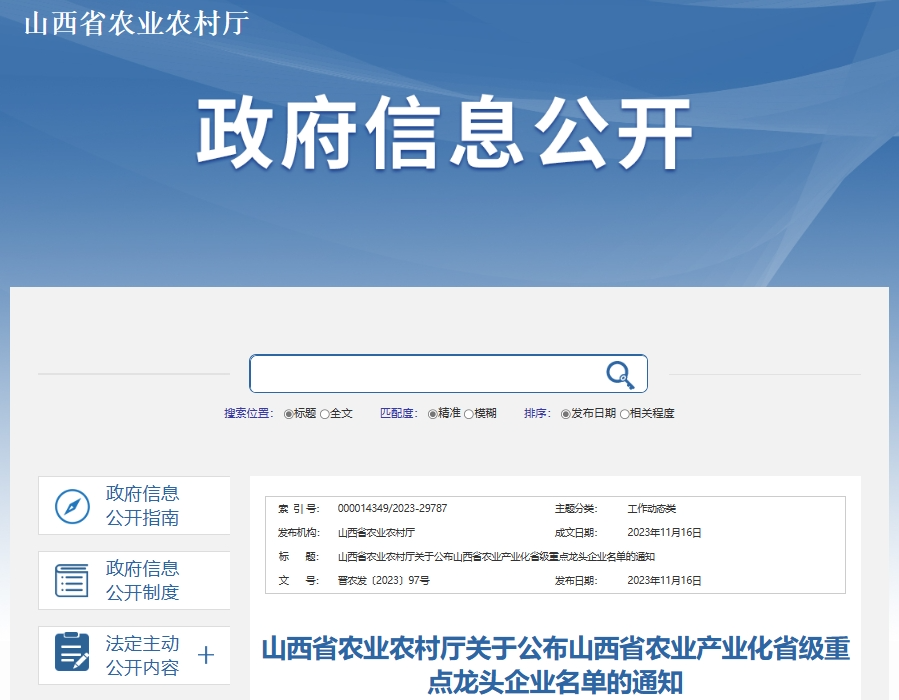
Task: Select the 全文 search position radio
Action: (325, 414)
